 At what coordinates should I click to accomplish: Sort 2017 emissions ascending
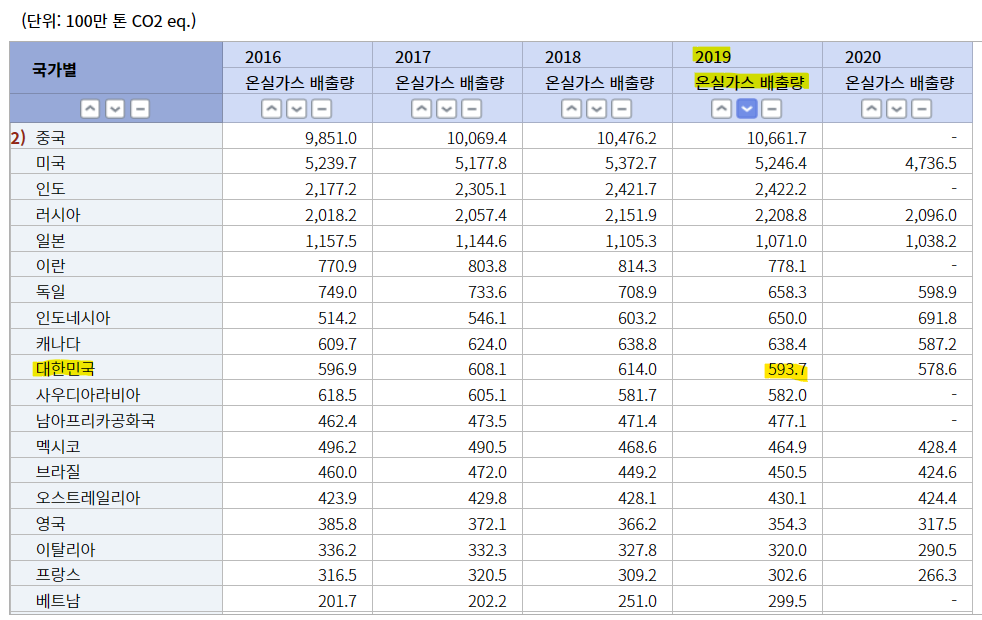point(421,109)
